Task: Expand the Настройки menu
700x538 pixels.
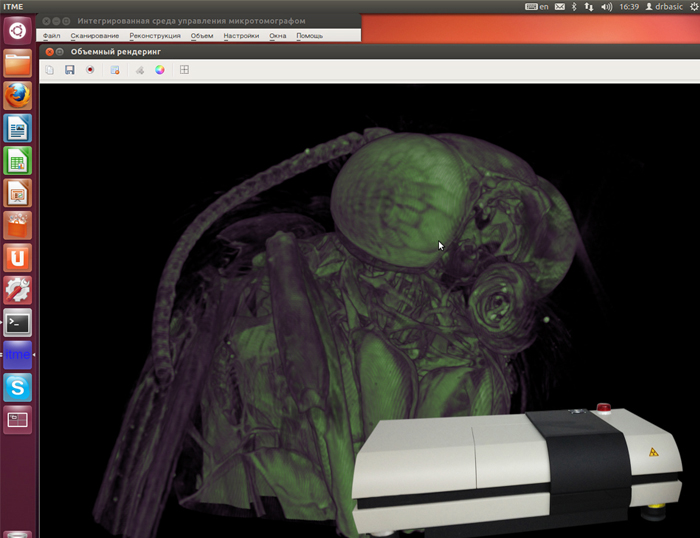Action: tap(241, 36)
